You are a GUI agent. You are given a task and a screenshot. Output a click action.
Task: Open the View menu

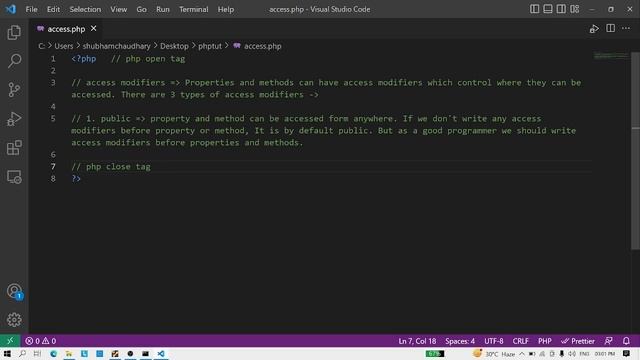[118, 9]
